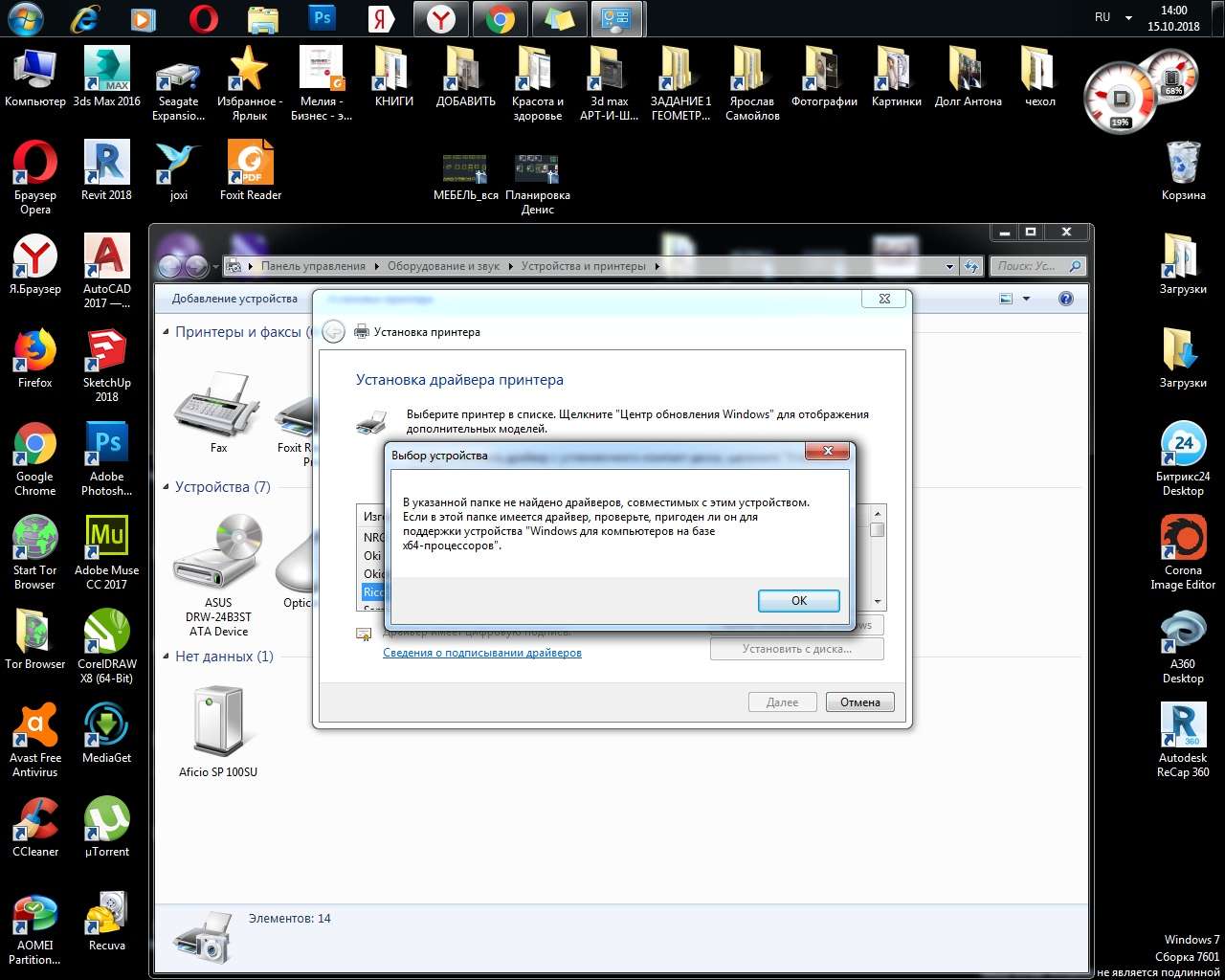Click OK in the device selection dialog
Screen dimensions: 1225x980
[x=799, y=601]
